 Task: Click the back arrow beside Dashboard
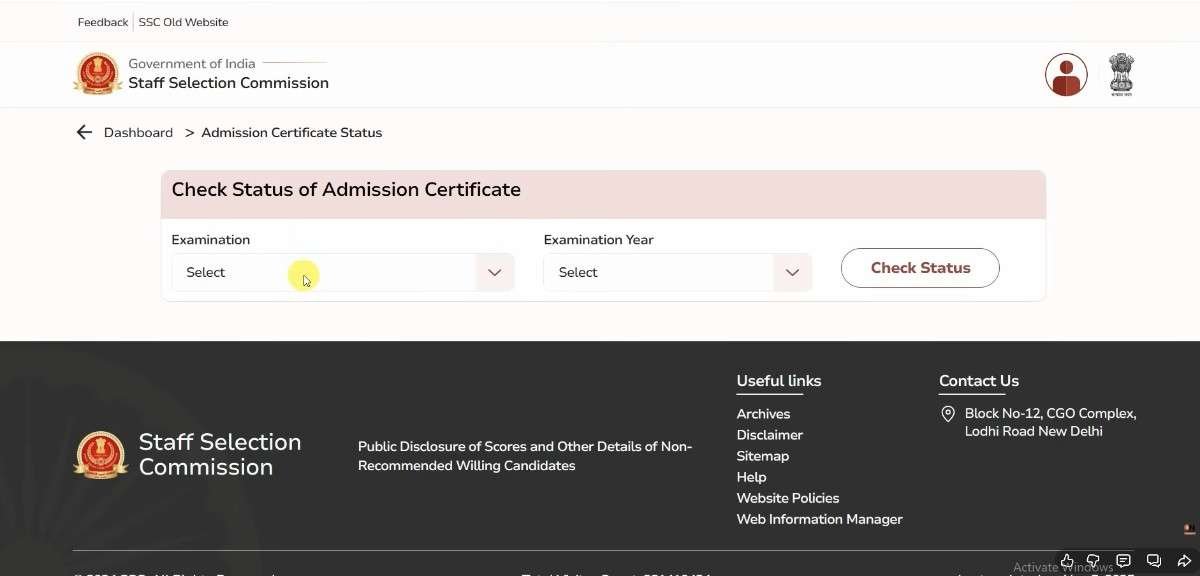pyautogui.click(x=84, y=132)
